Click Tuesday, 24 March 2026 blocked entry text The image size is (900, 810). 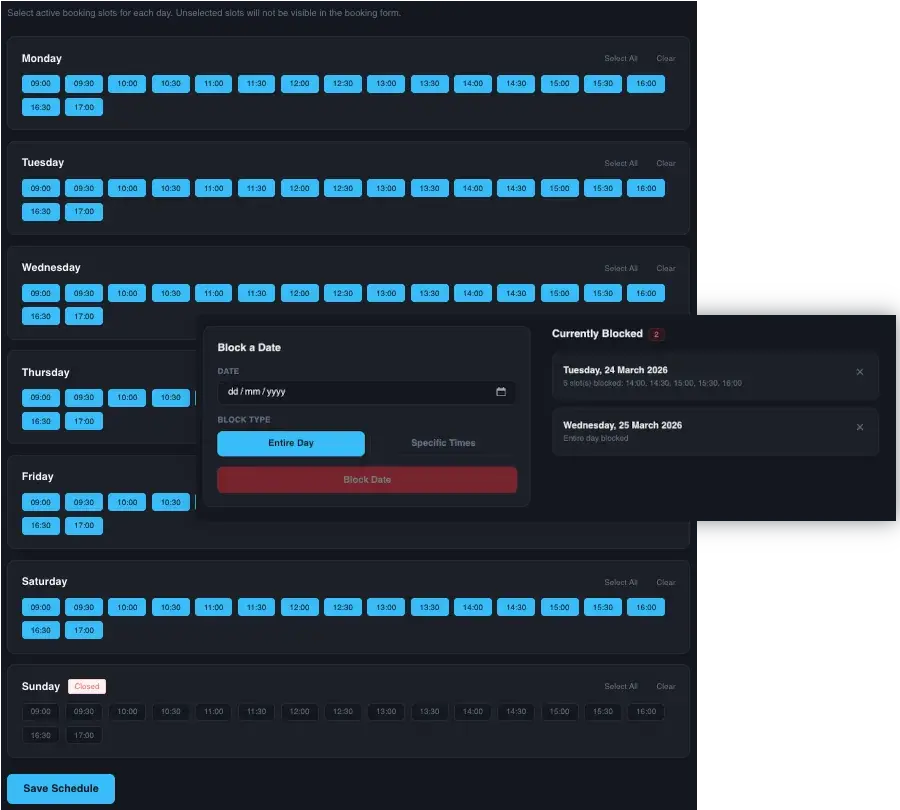coord(615,370)
